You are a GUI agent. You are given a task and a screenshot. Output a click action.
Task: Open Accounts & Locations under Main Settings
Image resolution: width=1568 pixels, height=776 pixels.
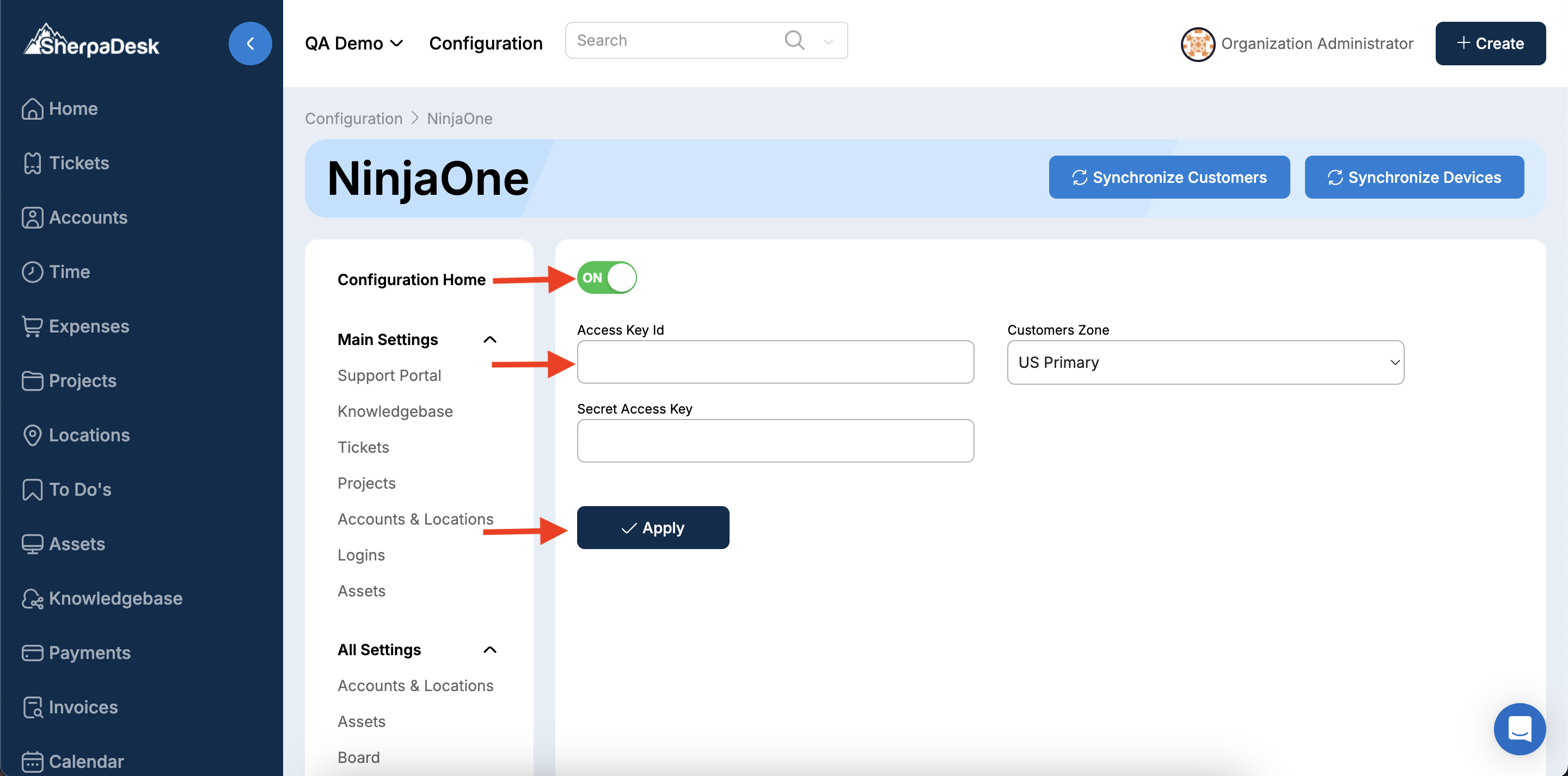click(x=415, y=519)
